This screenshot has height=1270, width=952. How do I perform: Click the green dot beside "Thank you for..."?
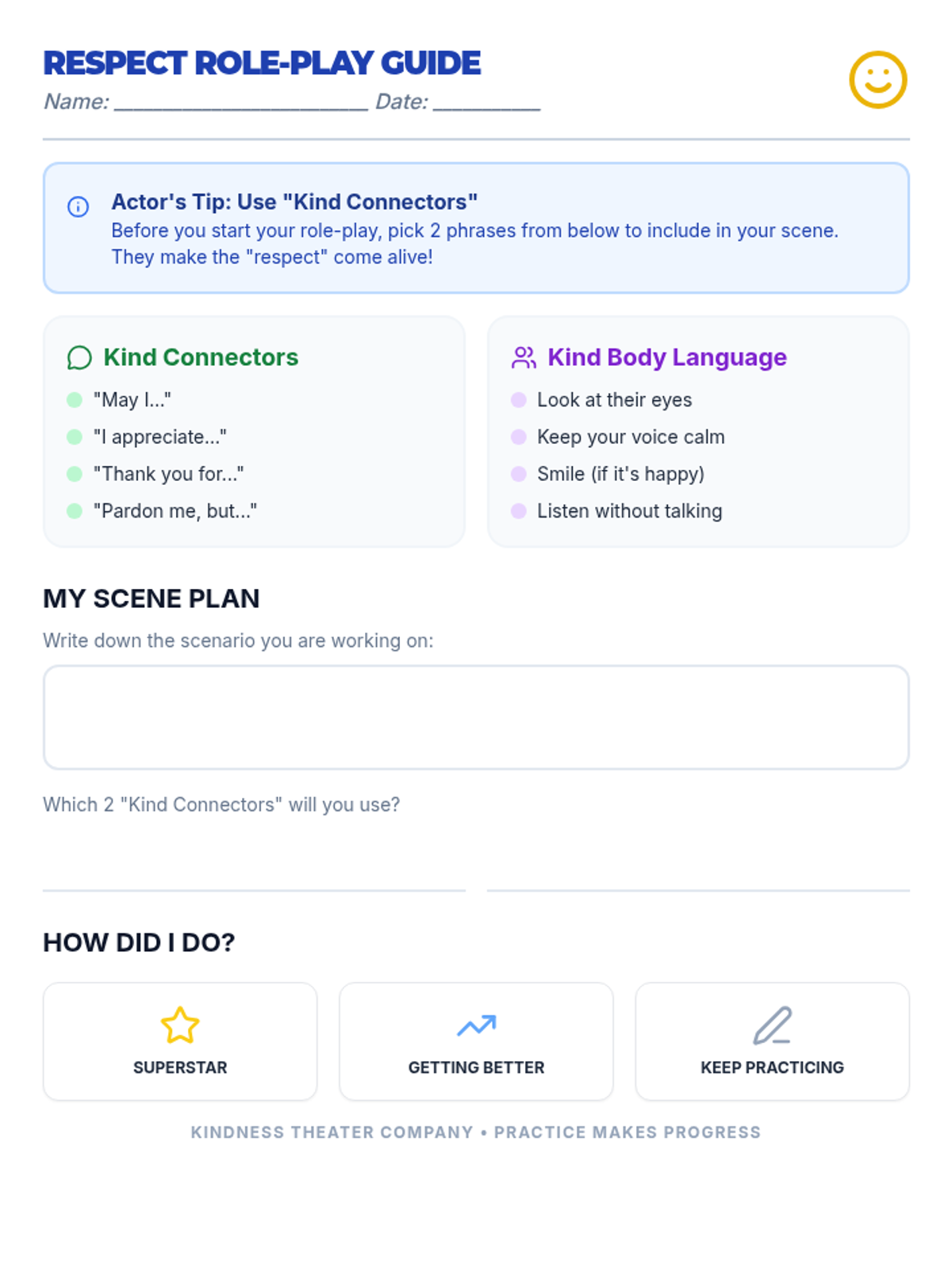click(75, 474)
